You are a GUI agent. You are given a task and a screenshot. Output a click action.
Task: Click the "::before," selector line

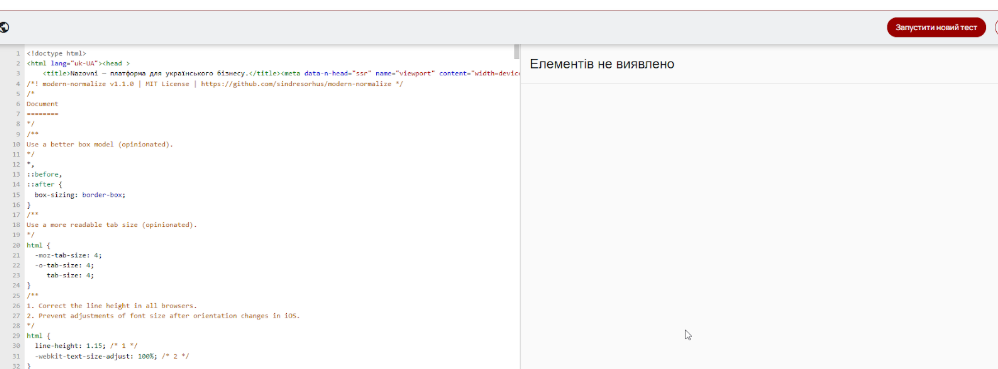[45, 174]
